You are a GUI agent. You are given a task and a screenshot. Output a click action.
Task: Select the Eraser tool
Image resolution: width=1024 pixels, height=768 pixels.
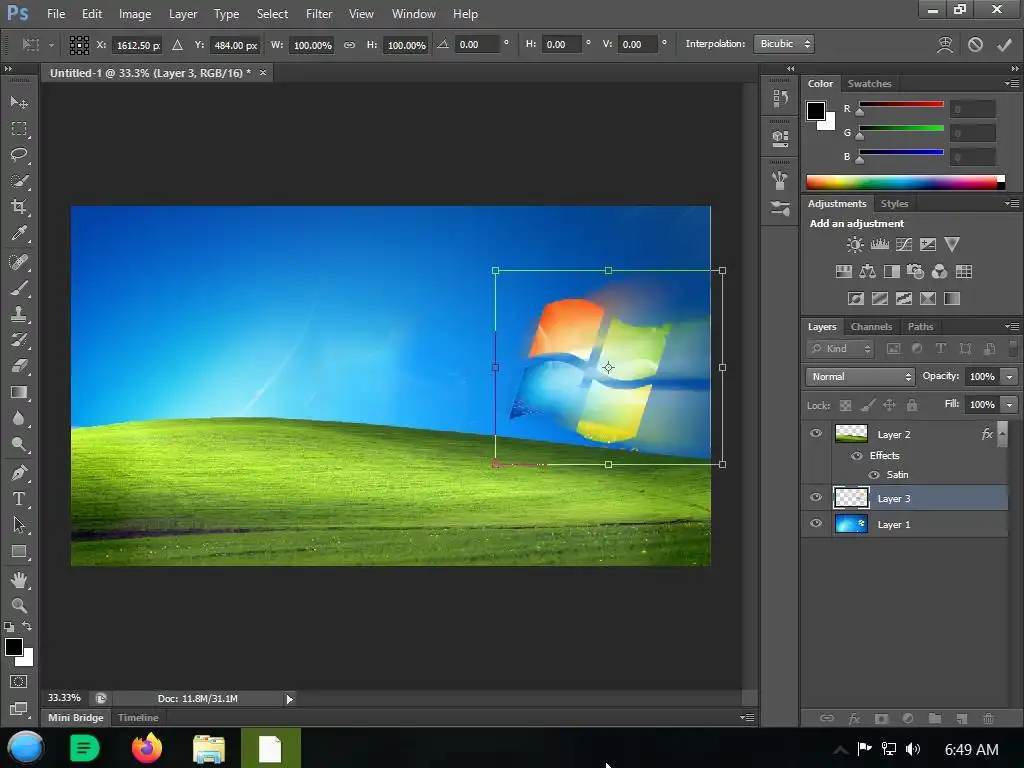click(19, 366)
